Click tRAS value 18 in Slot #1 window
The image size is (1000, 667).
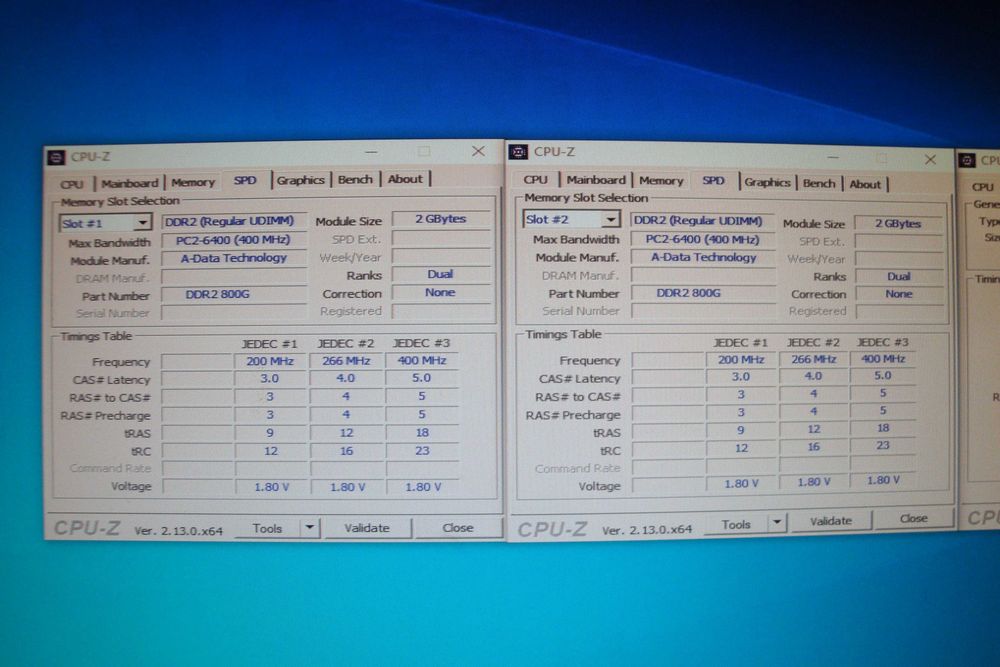tap(422, 432)
